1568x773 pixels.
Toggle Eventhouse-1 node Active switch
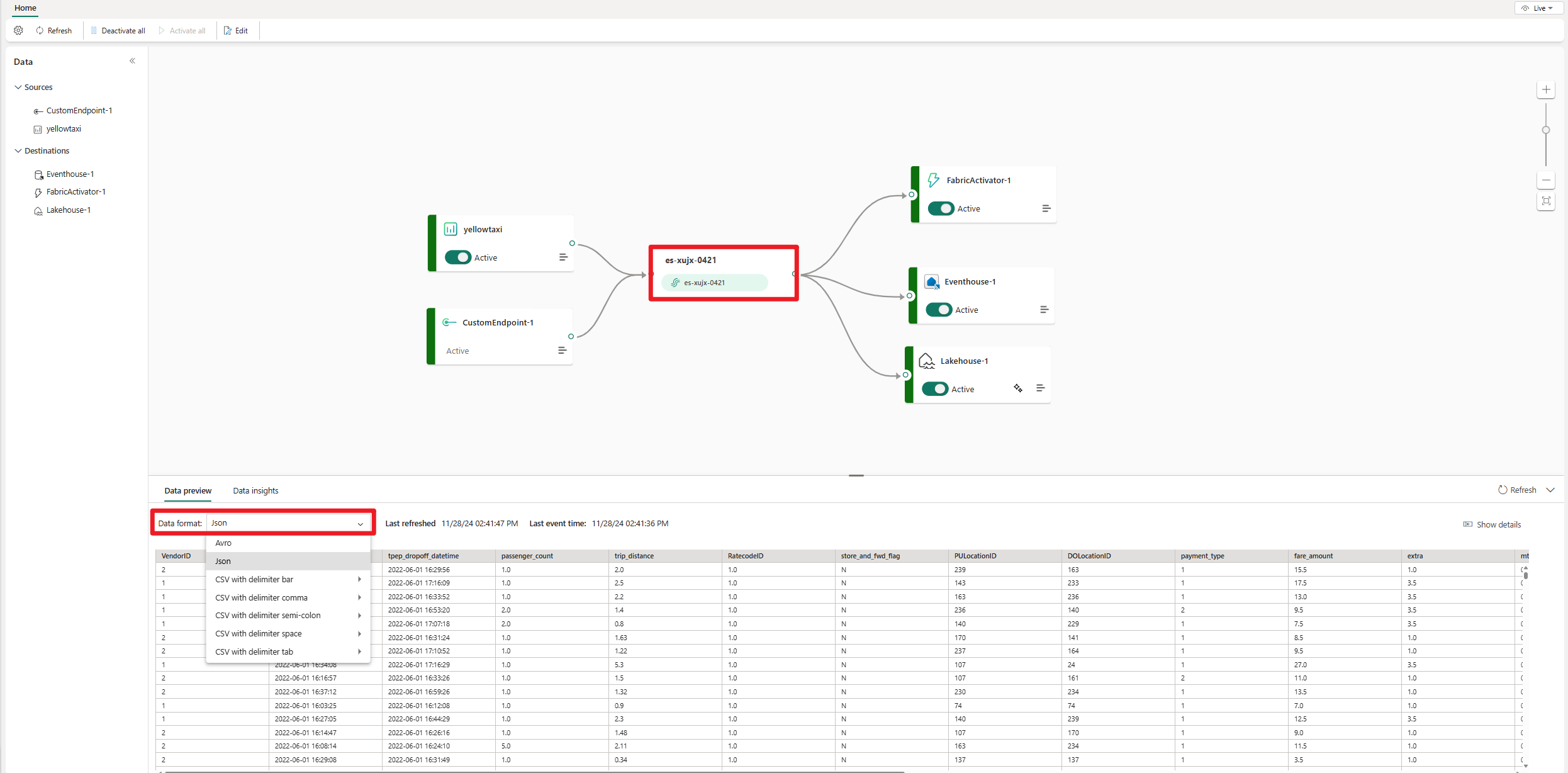[x=939, y=310]
